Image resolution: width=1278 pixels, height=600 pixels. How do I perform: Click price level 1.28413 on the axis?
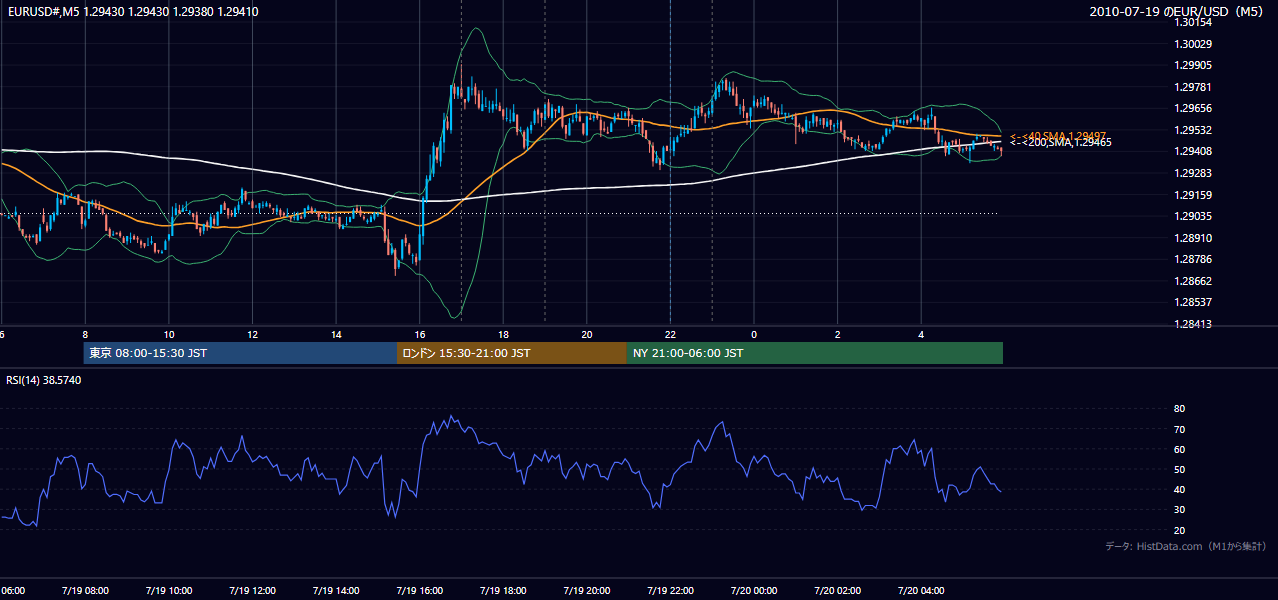1193,324
